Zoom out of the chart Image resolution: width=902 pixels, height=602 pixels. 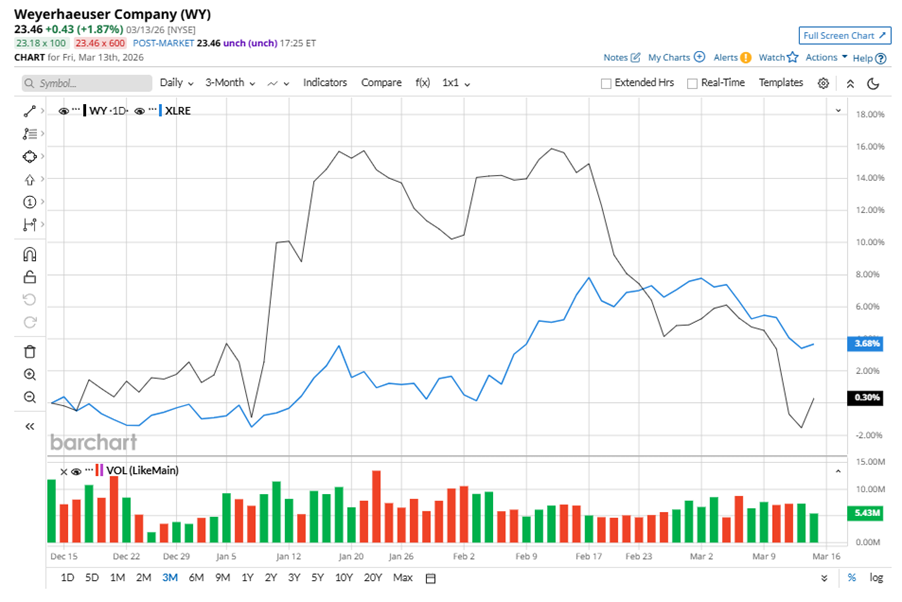coord(30,397)
